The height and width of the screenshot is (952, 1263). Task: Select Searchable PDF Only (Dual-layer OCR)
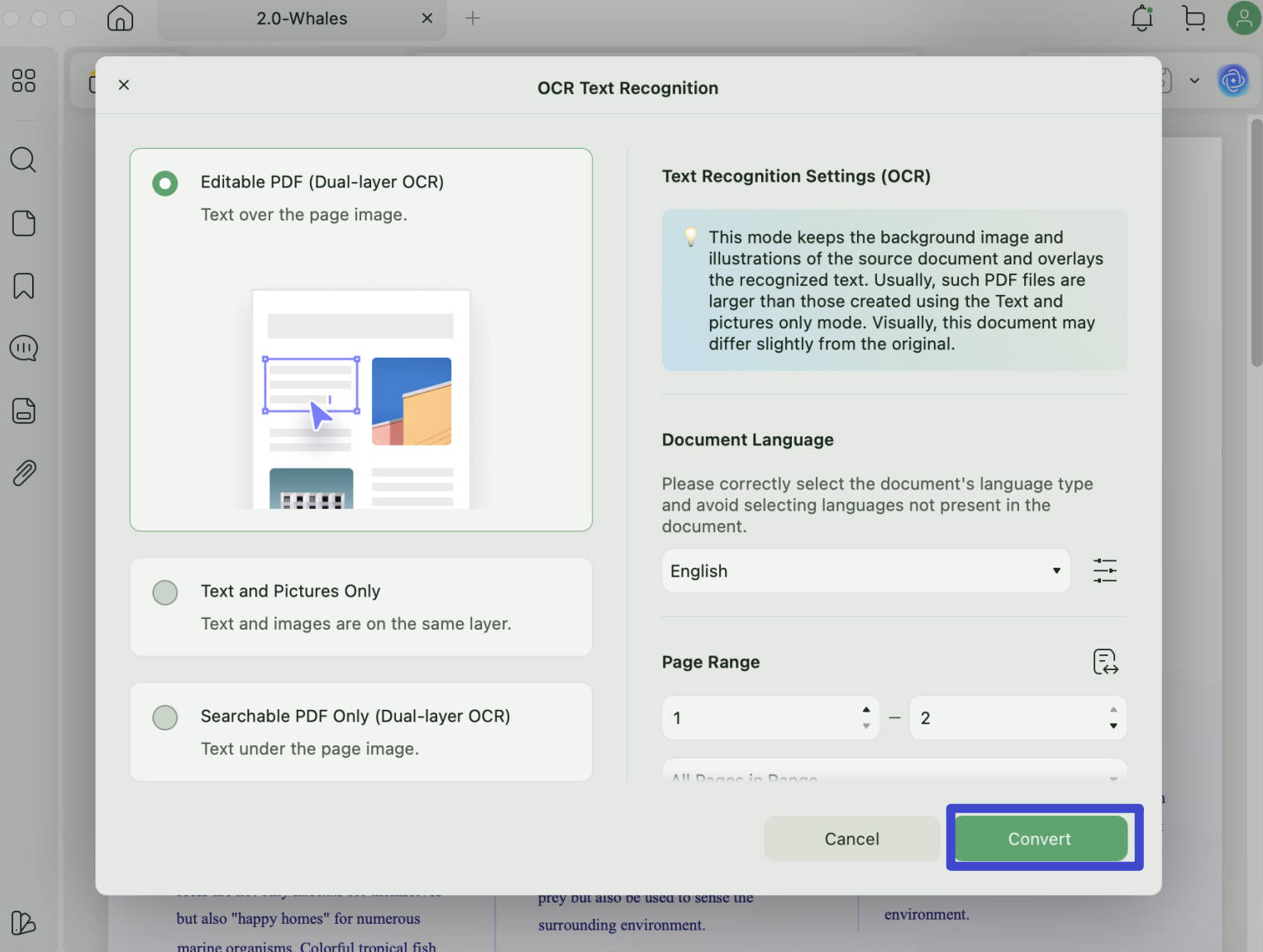pos(165,717)
